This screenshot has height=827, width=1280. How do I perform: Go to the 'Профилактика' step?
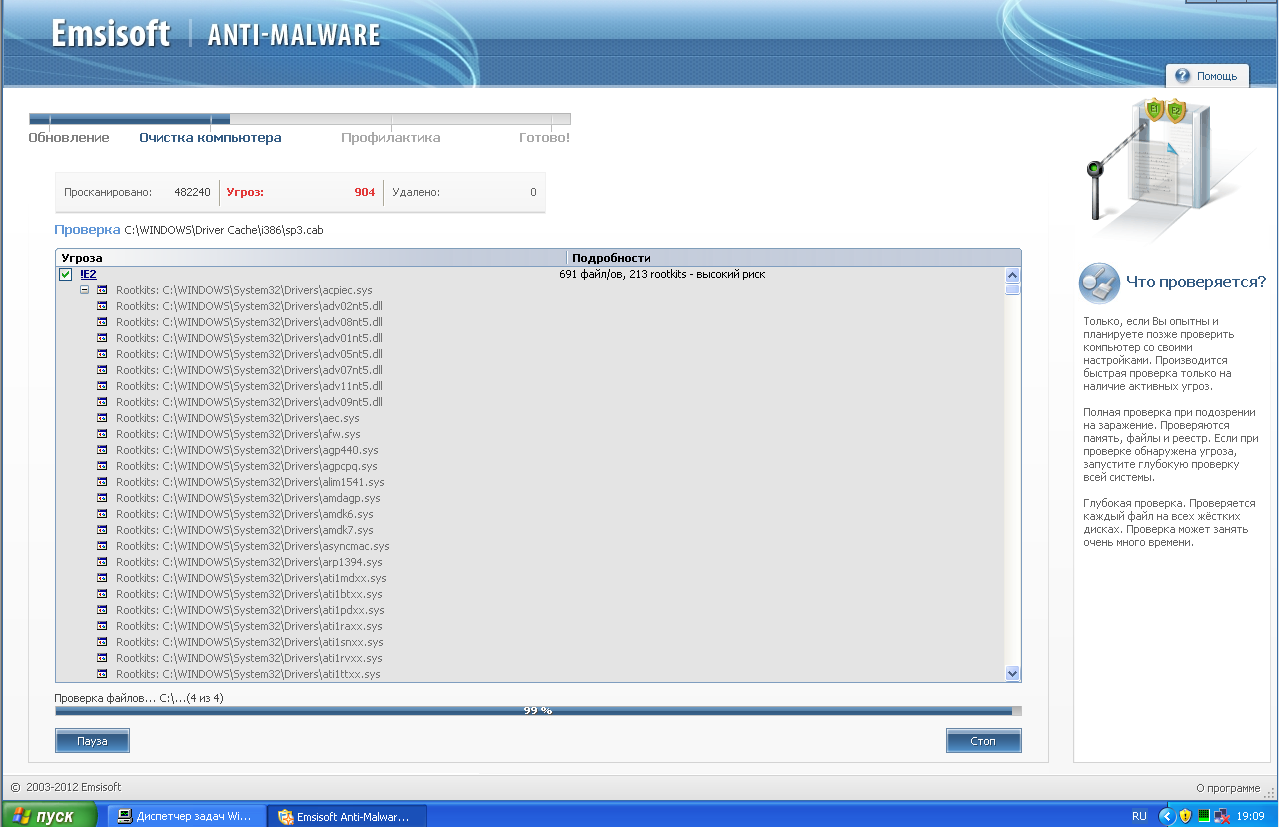391,138
